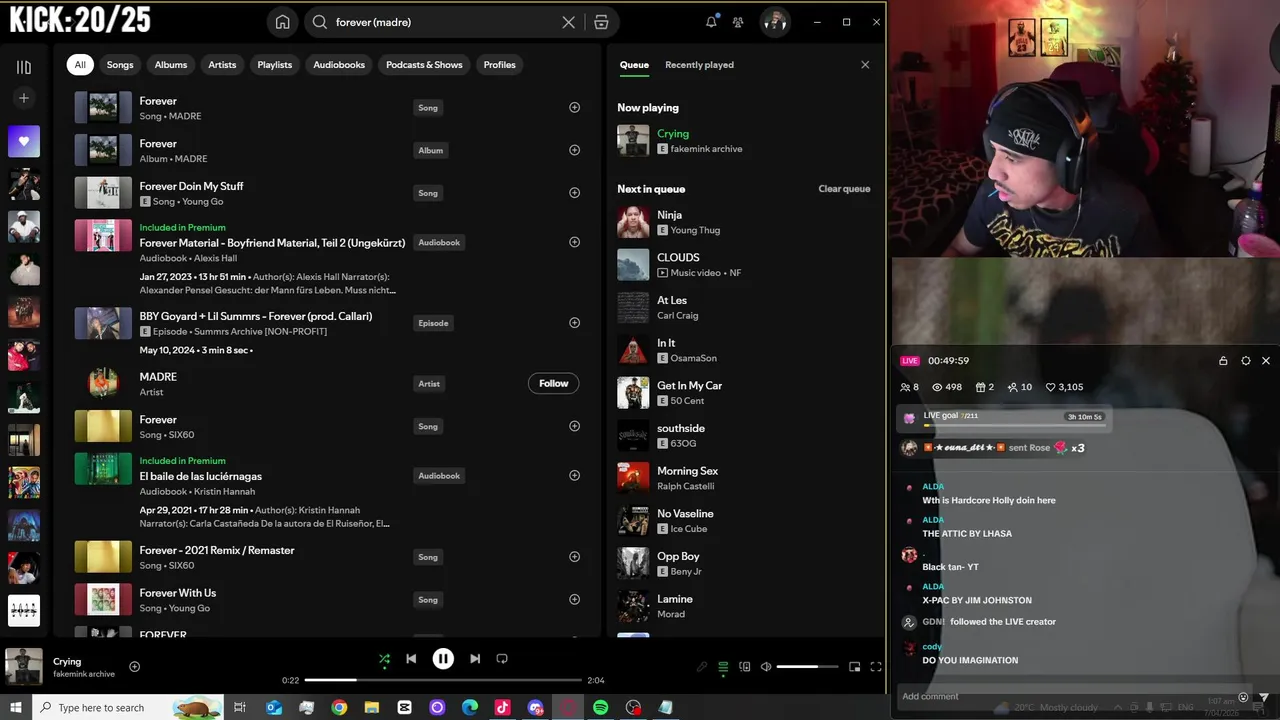Add the playing song Crying to Liked Songs
Viewport: 1280px width, 720px height.
tap(135, 667)
